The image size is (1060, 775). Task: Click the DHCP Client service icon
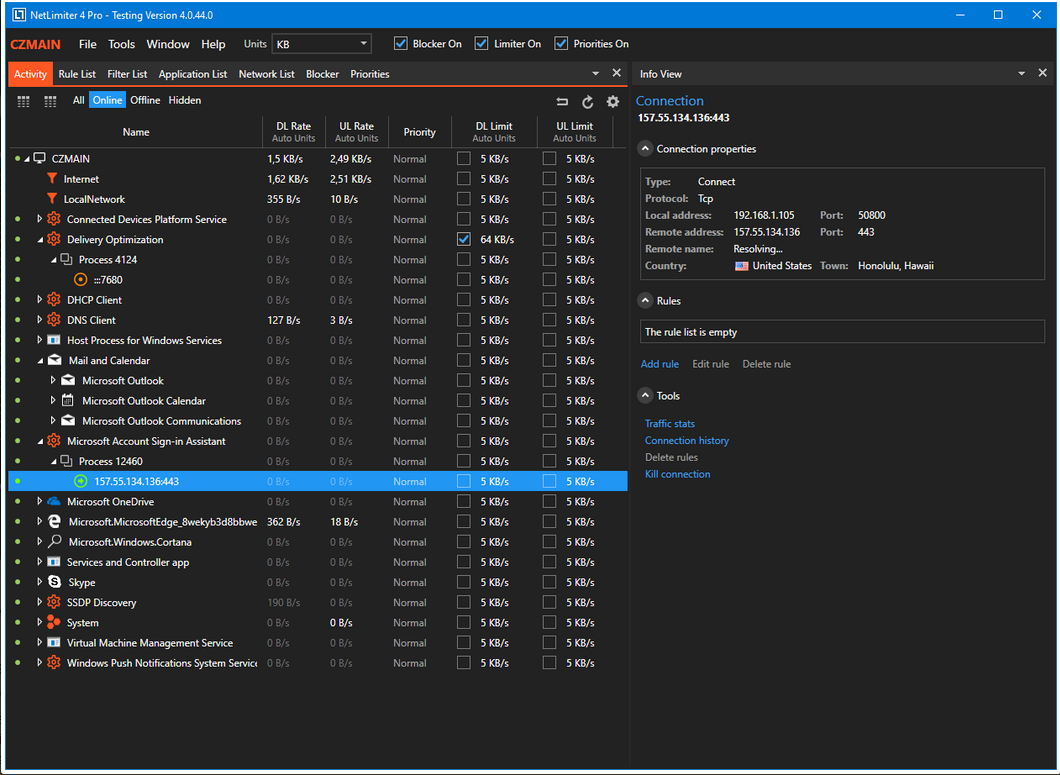pyautogui.click(x=54, y=300)
